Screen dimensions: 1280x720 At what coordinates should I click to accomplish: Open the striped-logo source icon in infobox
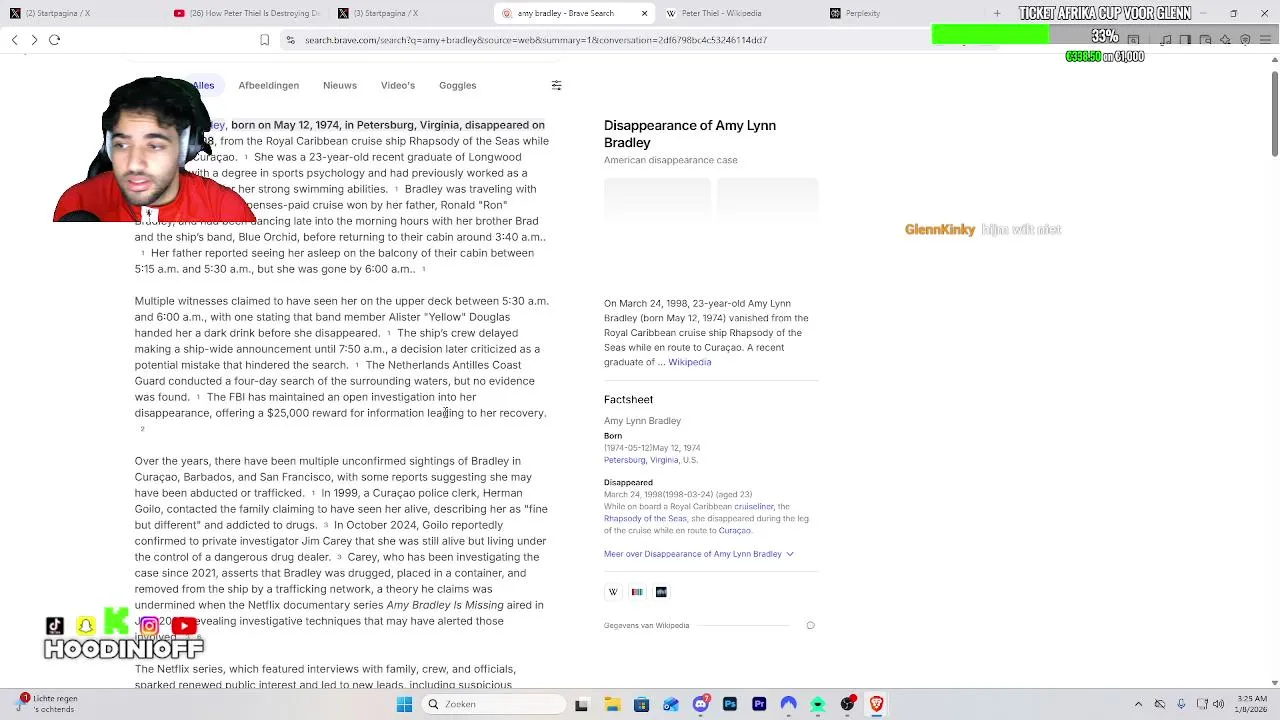[637, 592]
